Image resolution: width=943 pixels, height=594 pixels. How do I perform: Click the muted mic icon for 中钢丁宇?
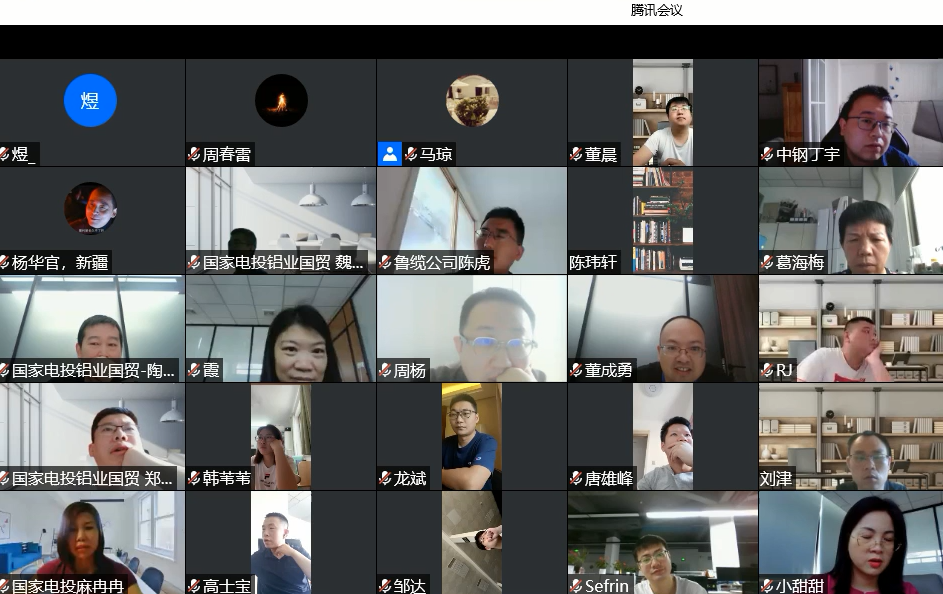767,154
